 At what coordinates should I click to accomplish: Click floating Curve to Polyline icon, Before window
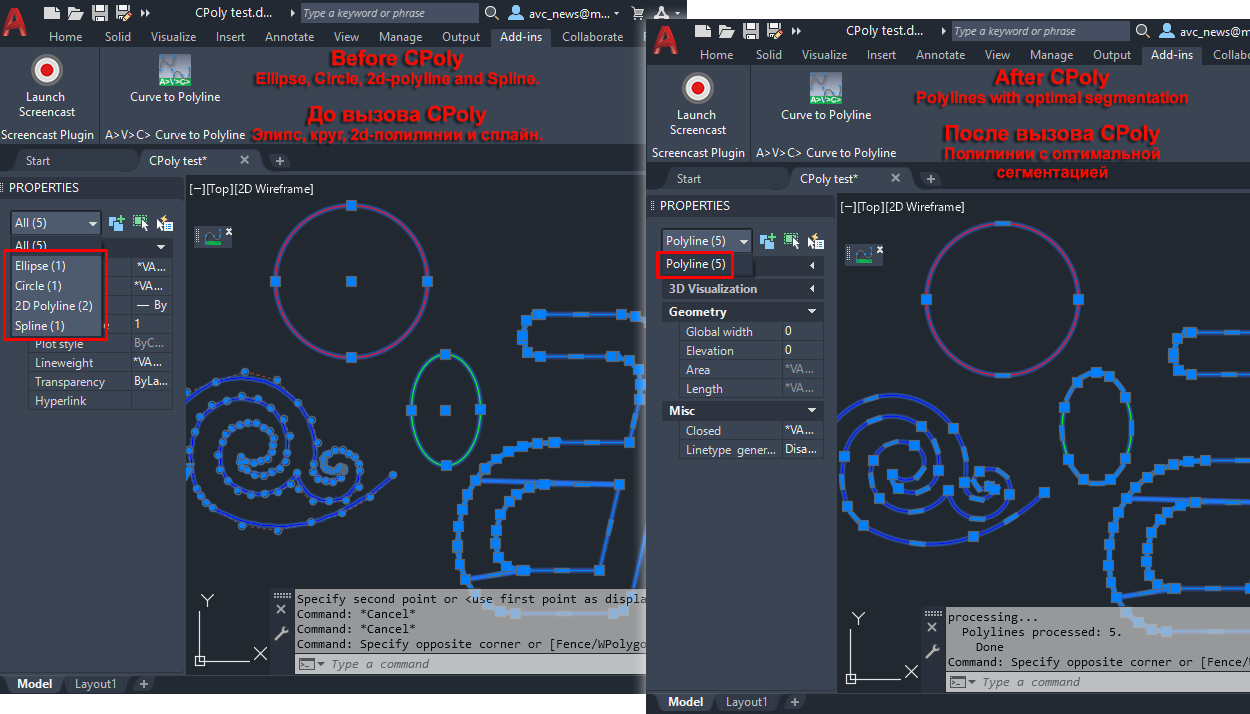[x=212, y=238]
